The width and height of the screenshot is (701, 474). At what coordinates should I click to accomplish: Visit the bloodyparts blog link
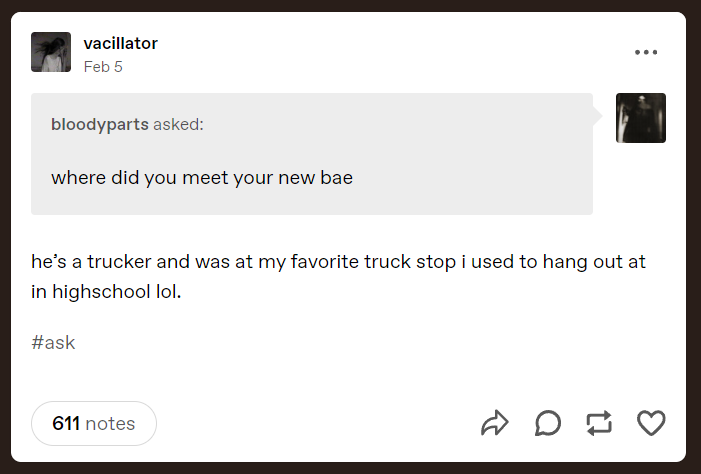pos(99,125)
